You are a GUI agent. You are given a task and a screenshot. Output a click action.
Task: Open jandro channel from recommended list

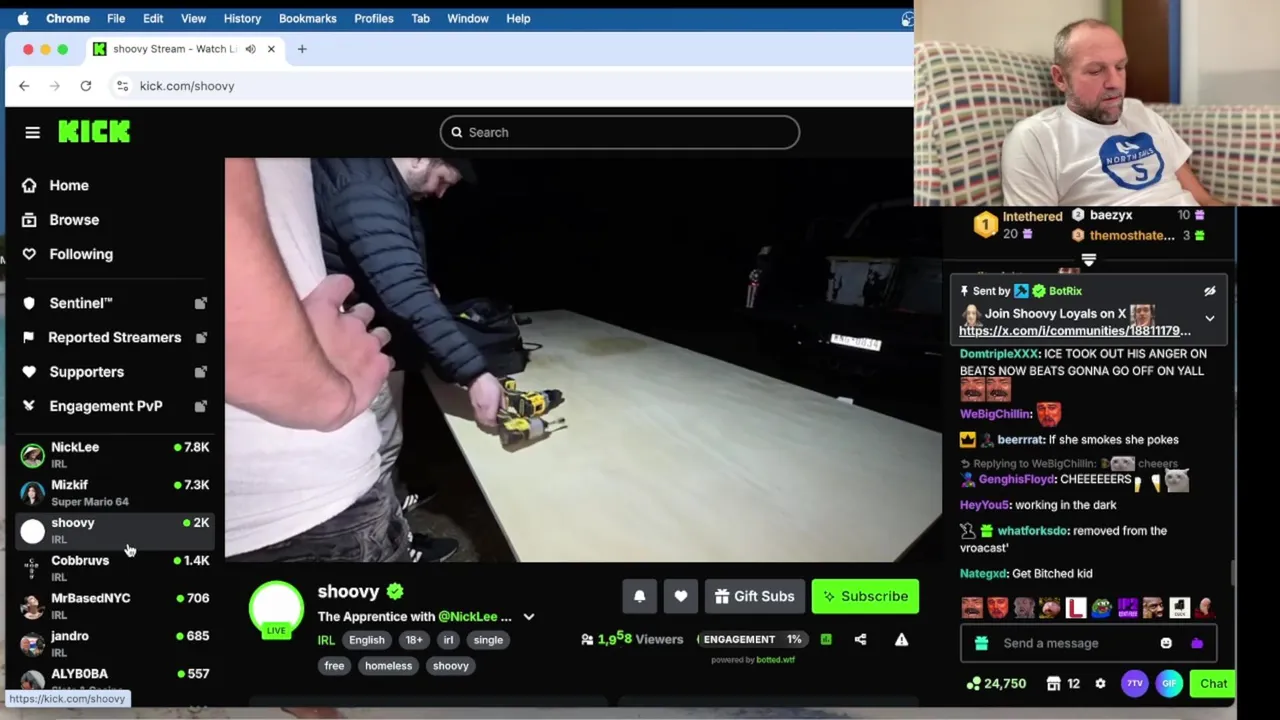(x=114, y=644)
